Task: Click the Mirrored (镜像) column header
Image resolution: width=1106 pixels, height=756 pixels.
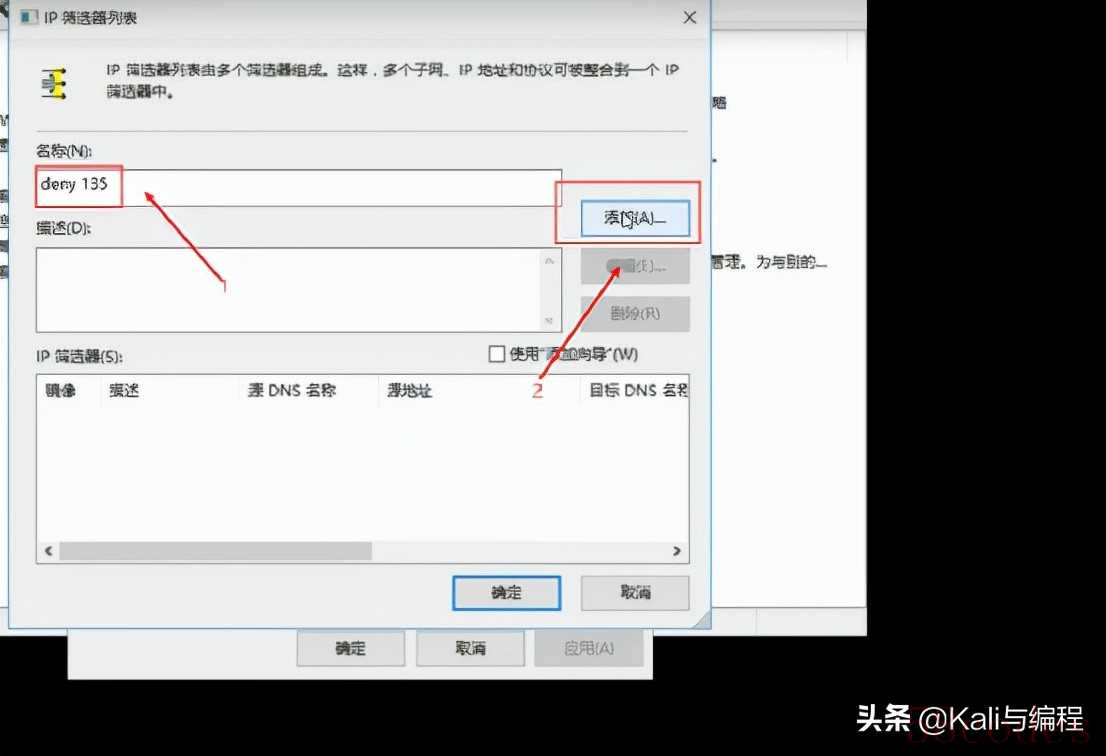Action: 68,390
